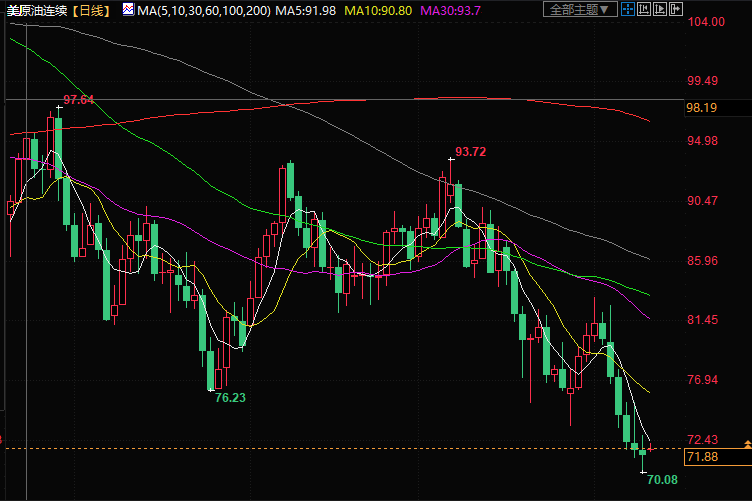The image size is (752, 501).
Task: Click the 71.88 current price box
Action: (x=703, y=457)
